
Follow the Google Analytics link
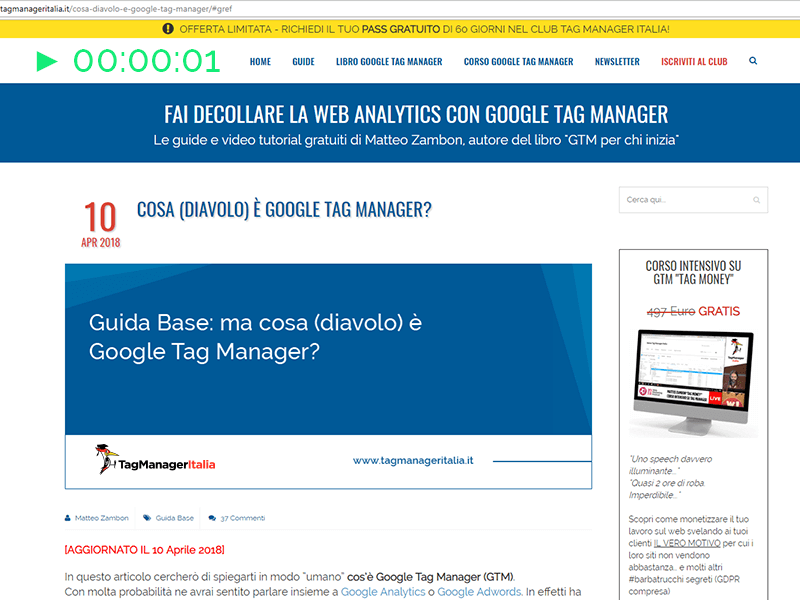[x=383, y=592]
